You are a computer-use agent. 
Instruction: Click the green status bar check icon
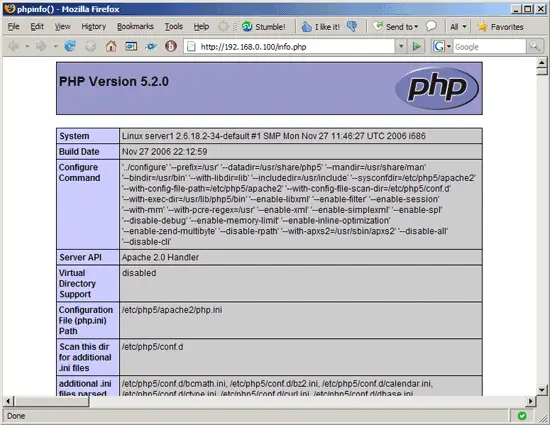pos(522,416)
